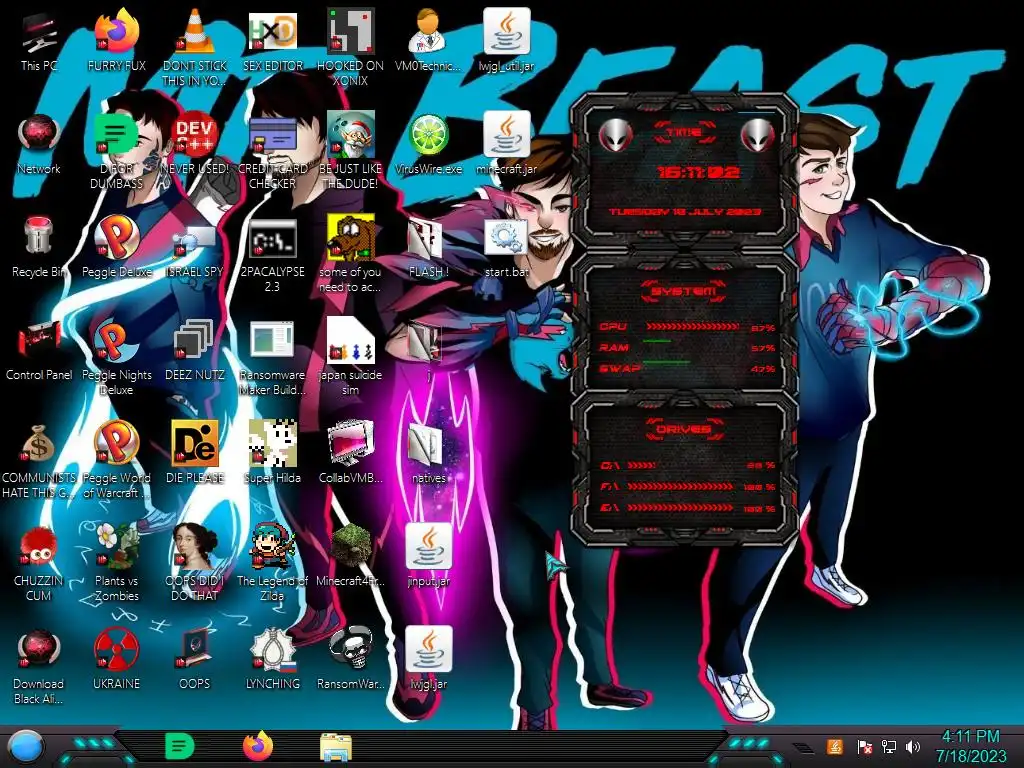Image resolution: width=1024 pixels, height=768 pixels.
Task: Click the DRIVES header on the widget
Action: (x=684, y=429)
